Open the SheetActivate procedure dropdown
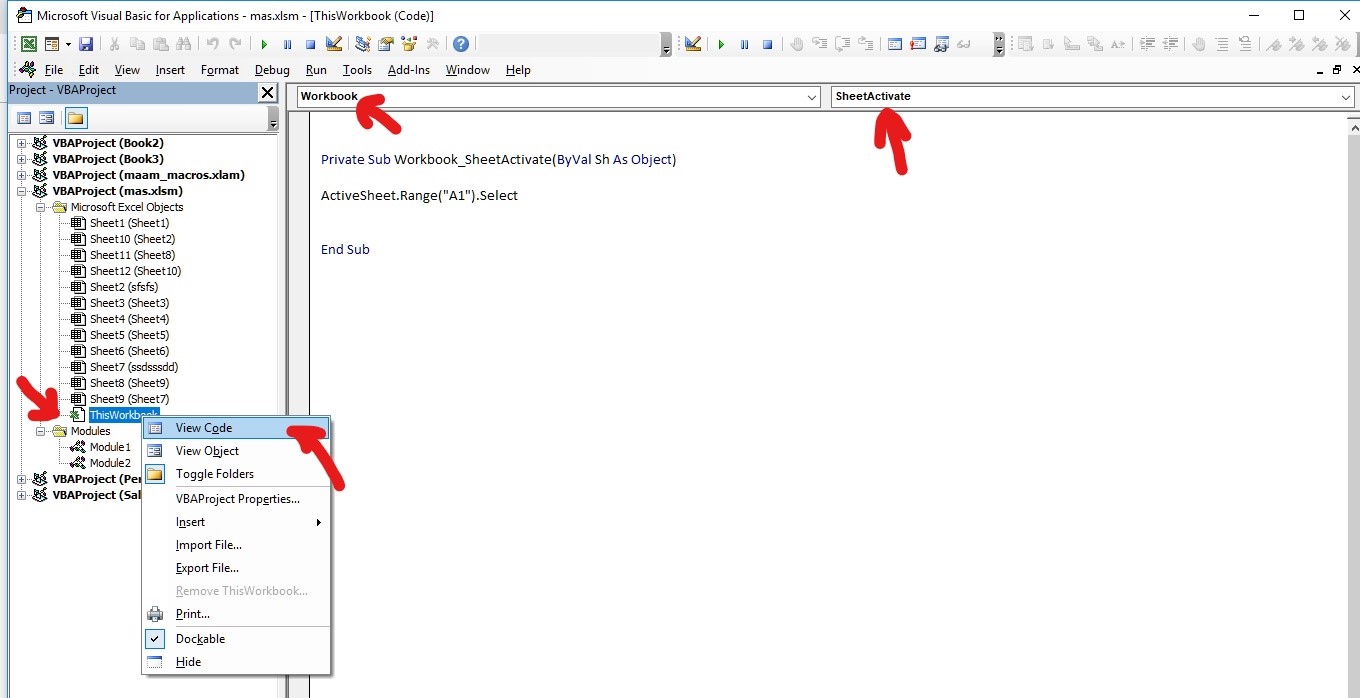This screenshot has height=698, width=1360. [x=1346, y=97]
